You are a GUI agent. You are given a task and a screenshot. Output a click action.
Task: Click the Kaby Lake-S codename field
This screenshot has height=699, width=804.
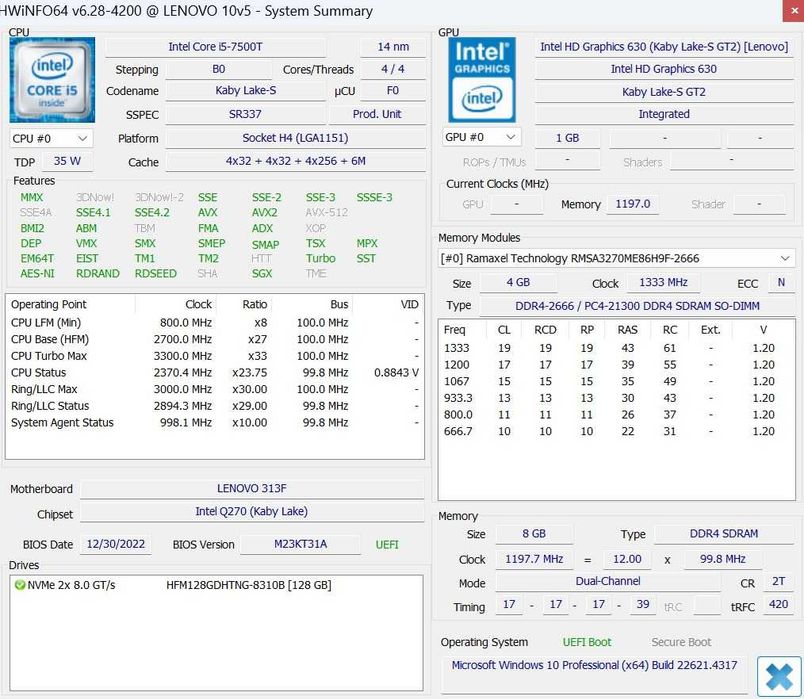245,91
